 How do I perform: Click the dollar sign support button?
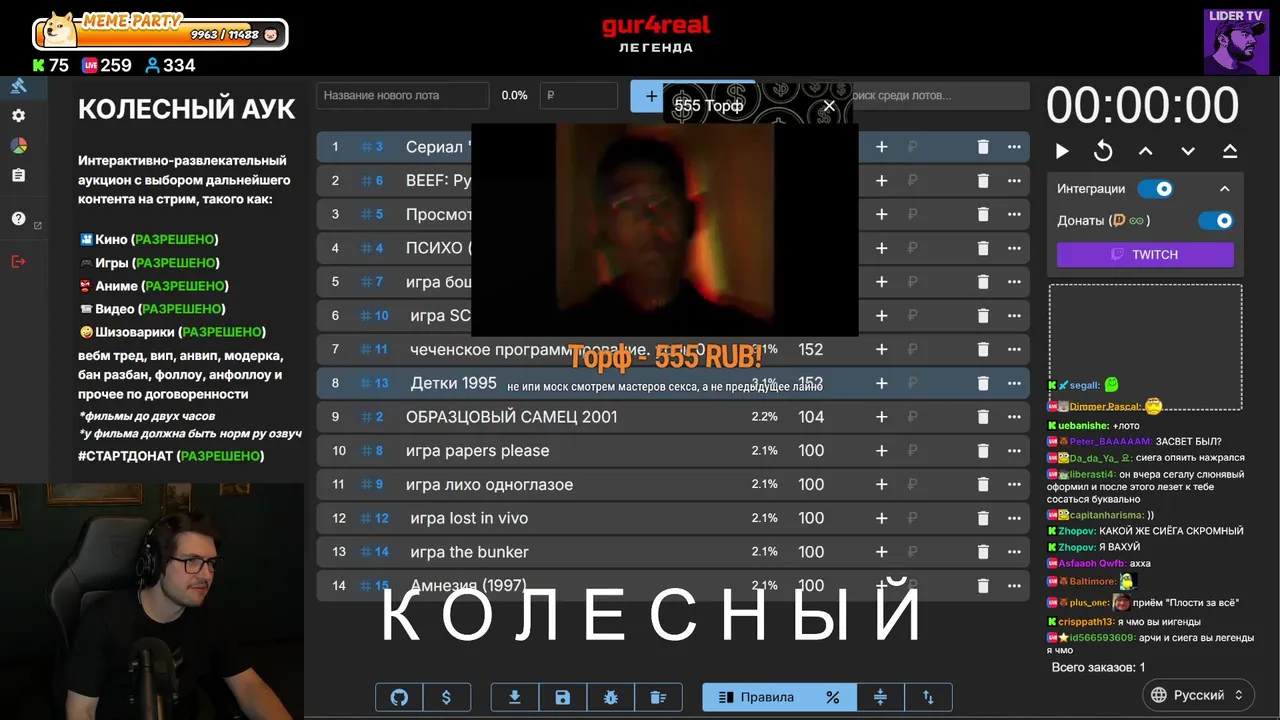[446, 697]
